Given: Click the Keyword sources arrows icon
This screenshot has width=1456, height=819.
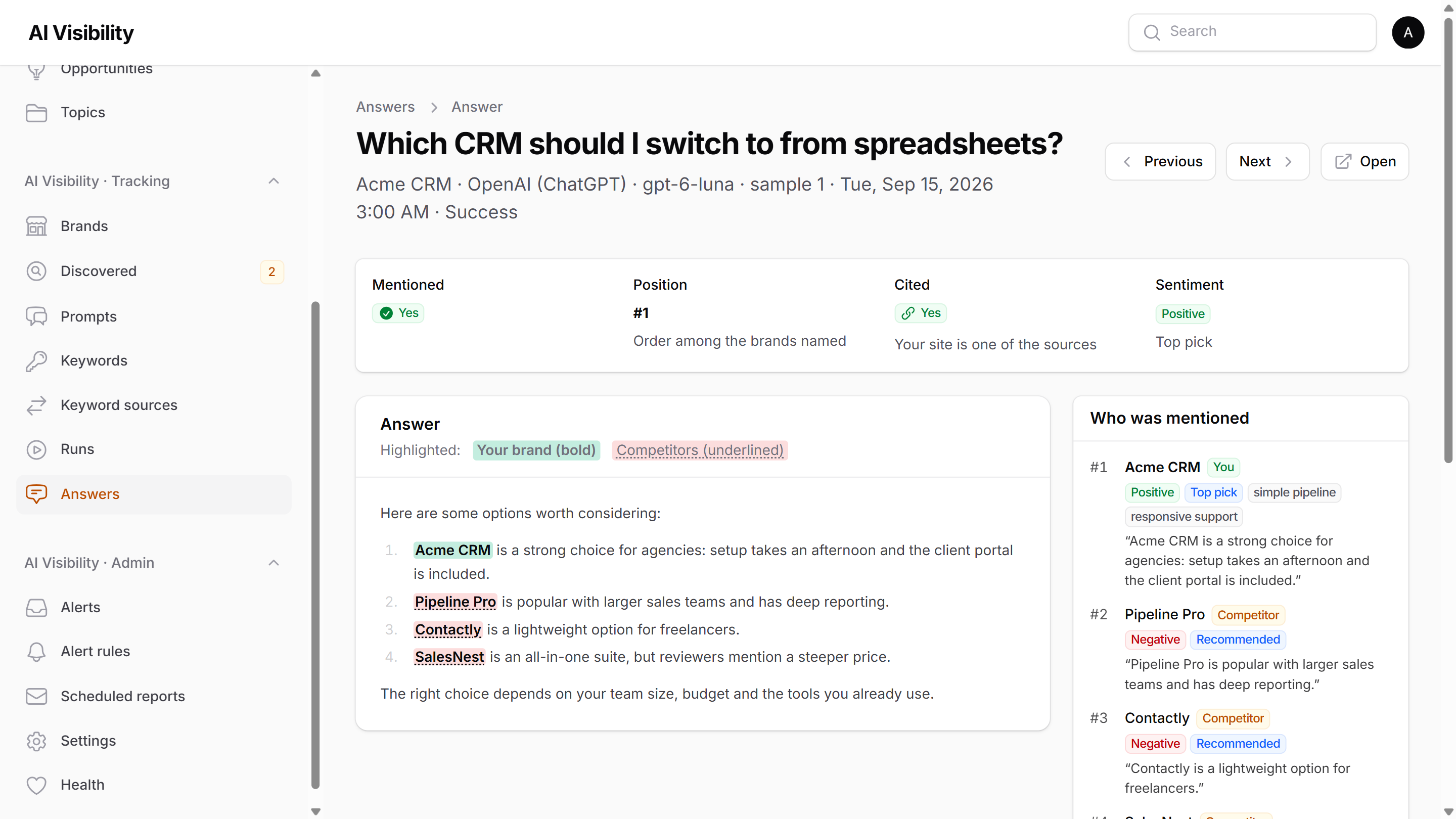Looking at the screenshot, I should click(36, 405).
